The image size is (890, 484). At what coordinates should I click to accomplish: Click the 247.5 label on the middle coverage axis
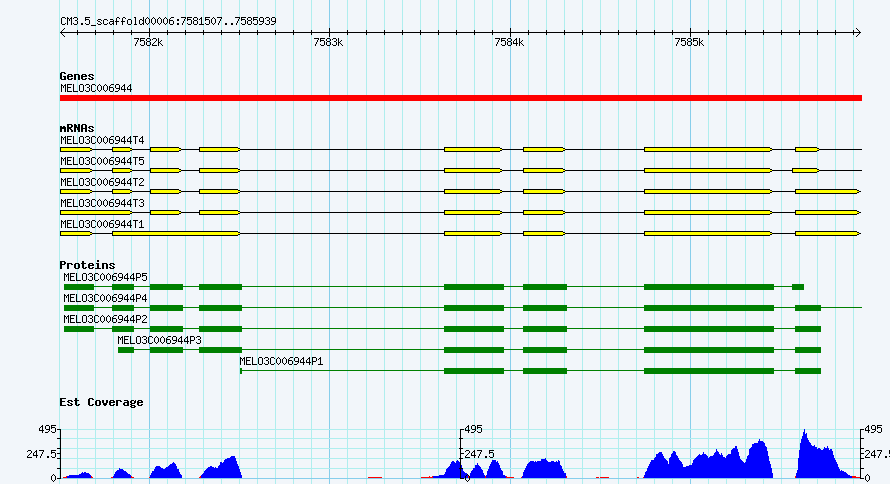click(x=480, y=454)
